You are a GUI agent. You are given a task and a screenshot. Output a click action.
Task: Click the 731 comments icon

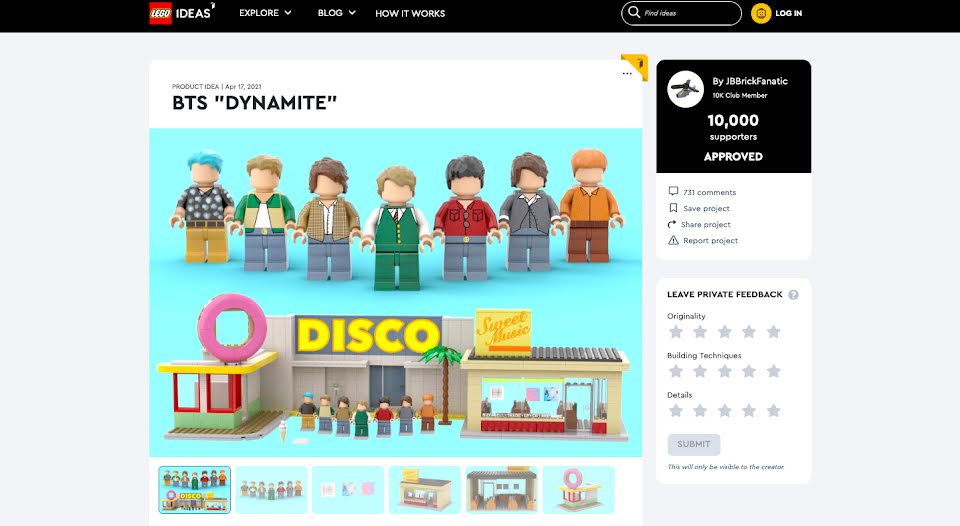[x=673, y=191]
